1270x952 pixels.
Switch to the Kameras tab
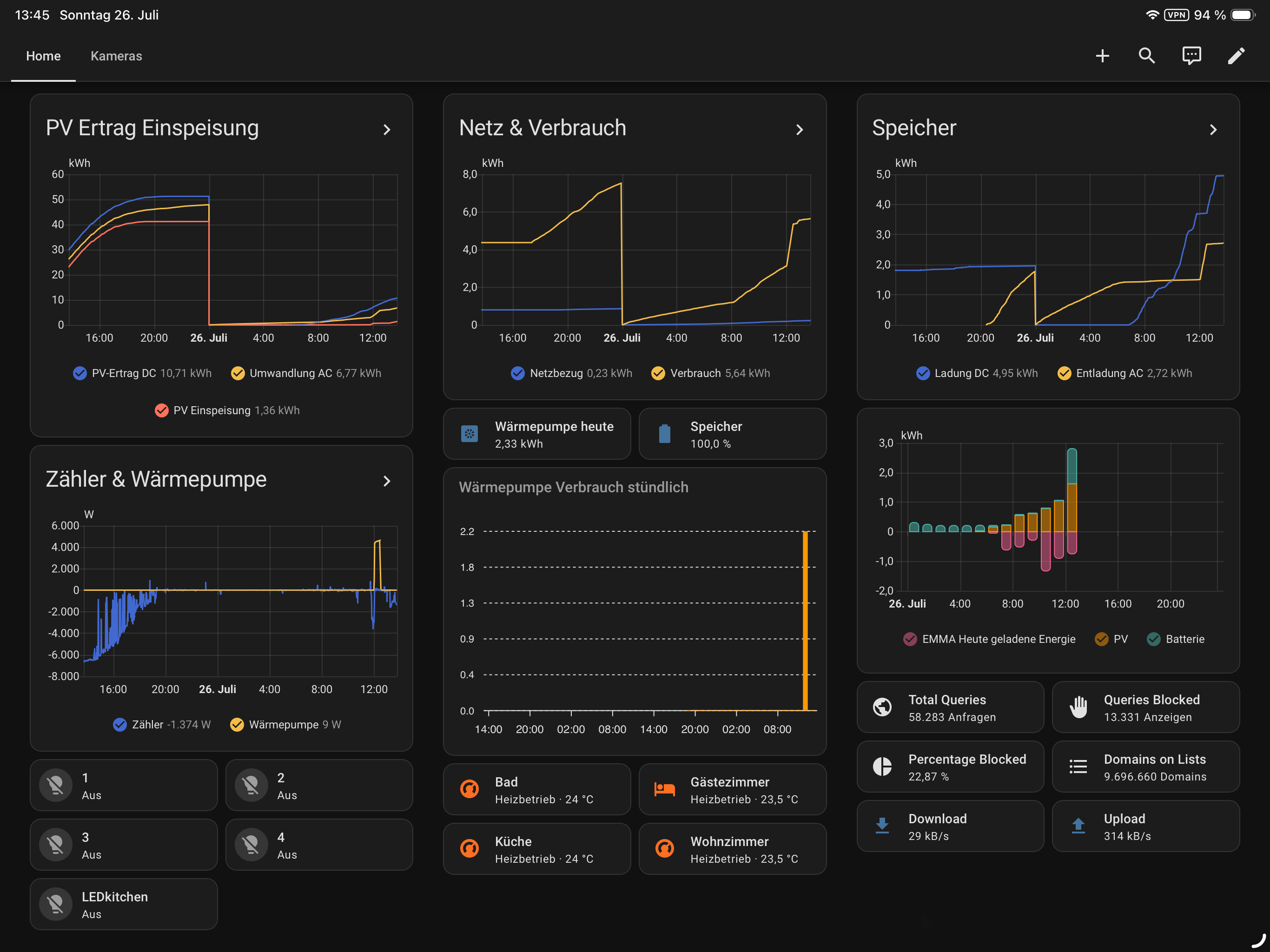point(116,56)
